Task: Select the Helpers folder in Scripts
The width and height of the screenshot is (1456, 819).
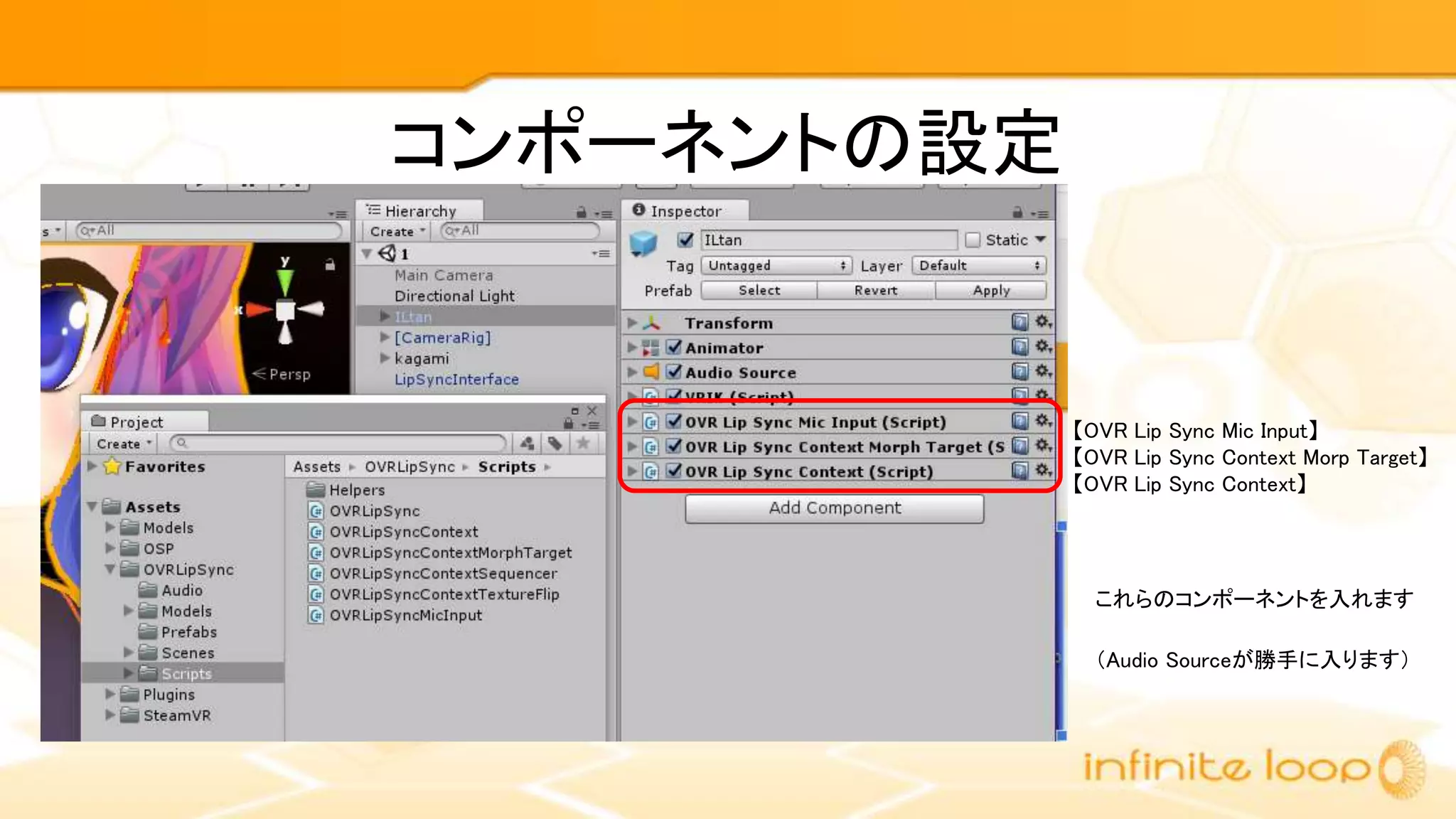Action: click(x=357, y=490)
